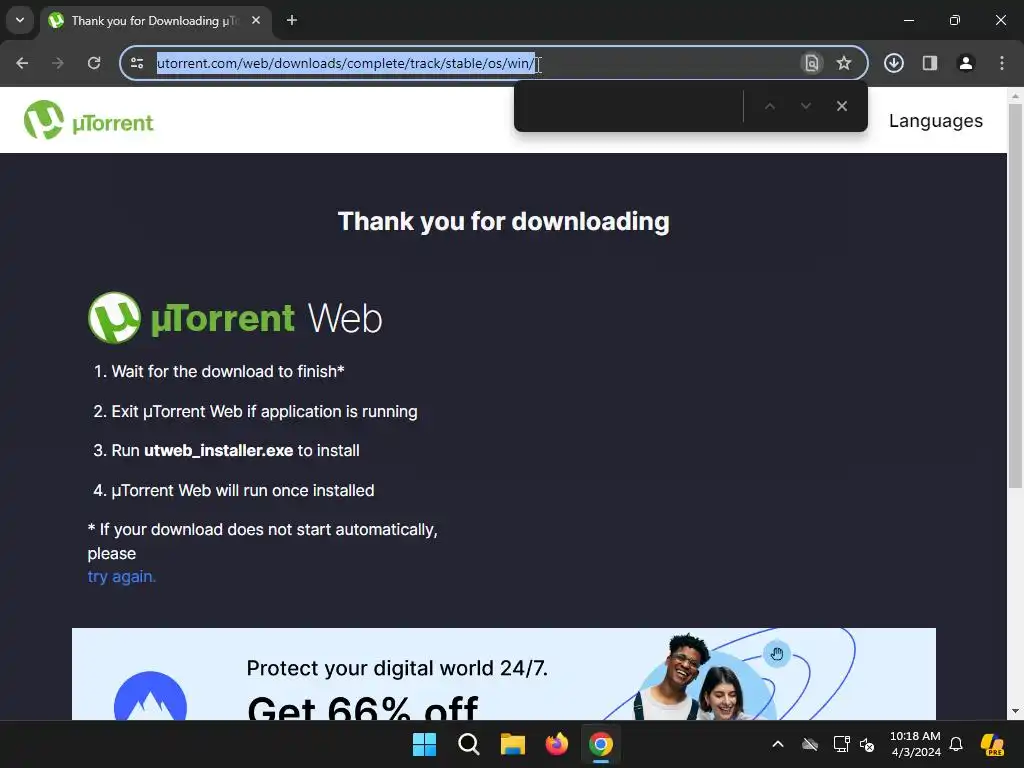Open the Chrome downloads icon
Image resolution: width=1024 pixels, height=768 pixels.
coord(893,63)
